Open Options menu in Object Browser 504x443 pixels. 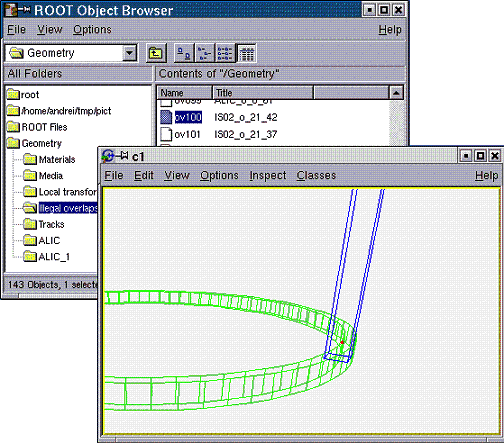(92, 30)
